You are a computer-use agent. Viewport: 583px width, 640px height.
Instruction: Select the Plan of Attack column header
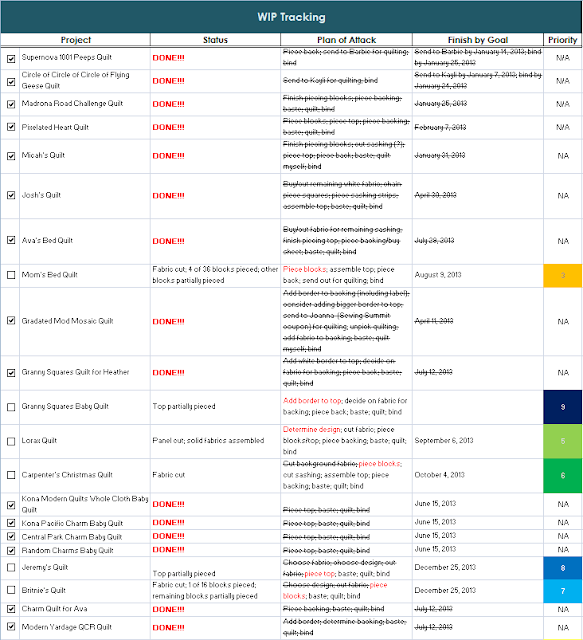click(x=346, y=40)
